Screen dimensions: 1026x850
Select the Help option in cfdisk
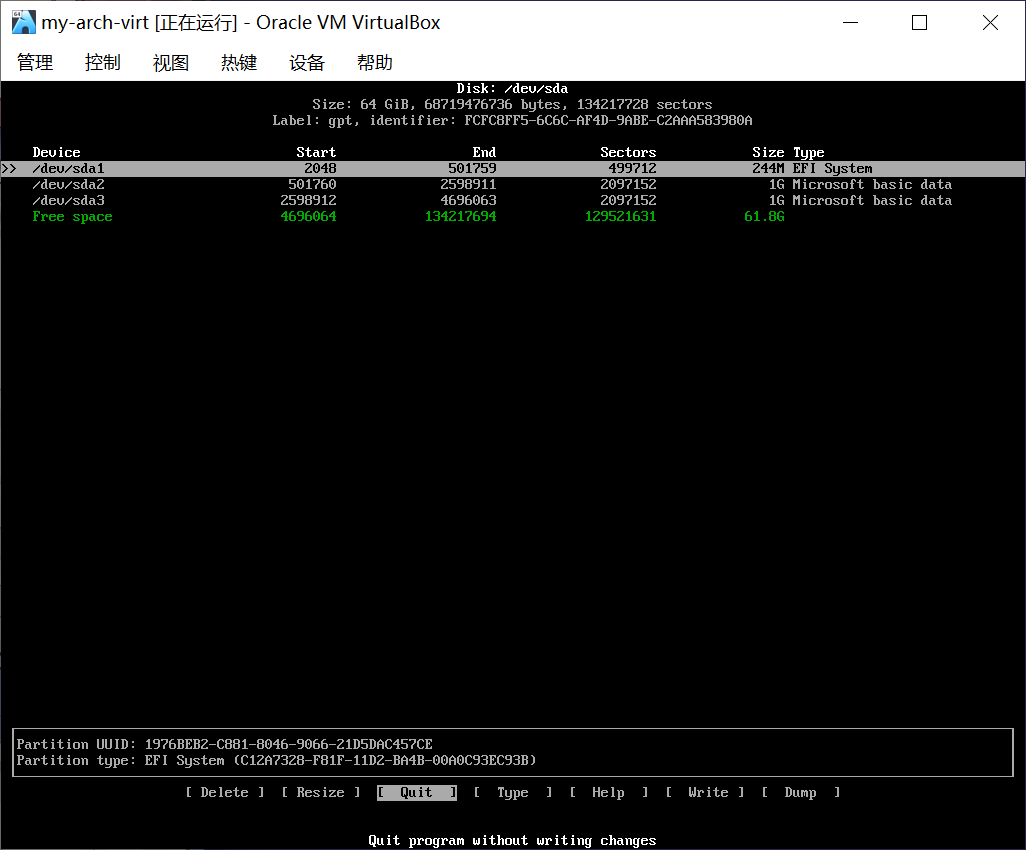[608, 792]
